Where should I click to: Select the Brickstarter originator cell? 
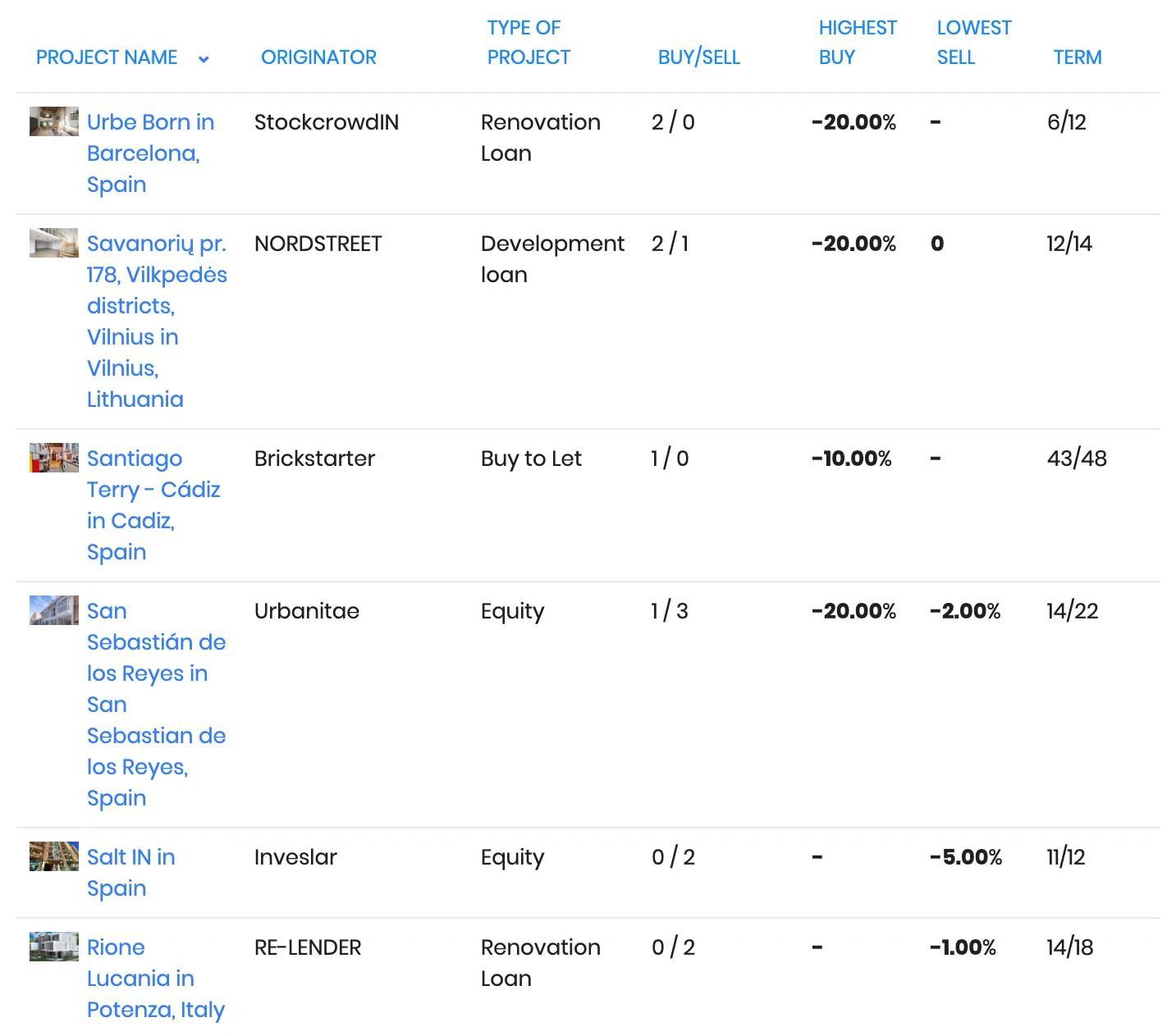click(x=314, y=459)
